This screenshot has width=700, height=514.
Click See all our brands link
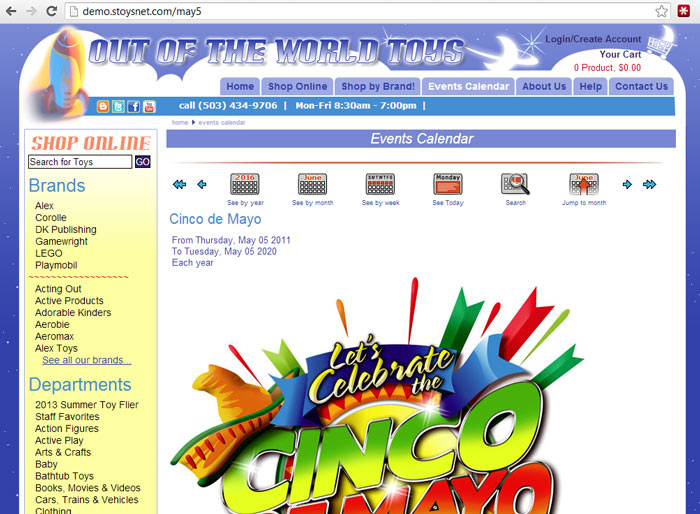click(87, 360)
